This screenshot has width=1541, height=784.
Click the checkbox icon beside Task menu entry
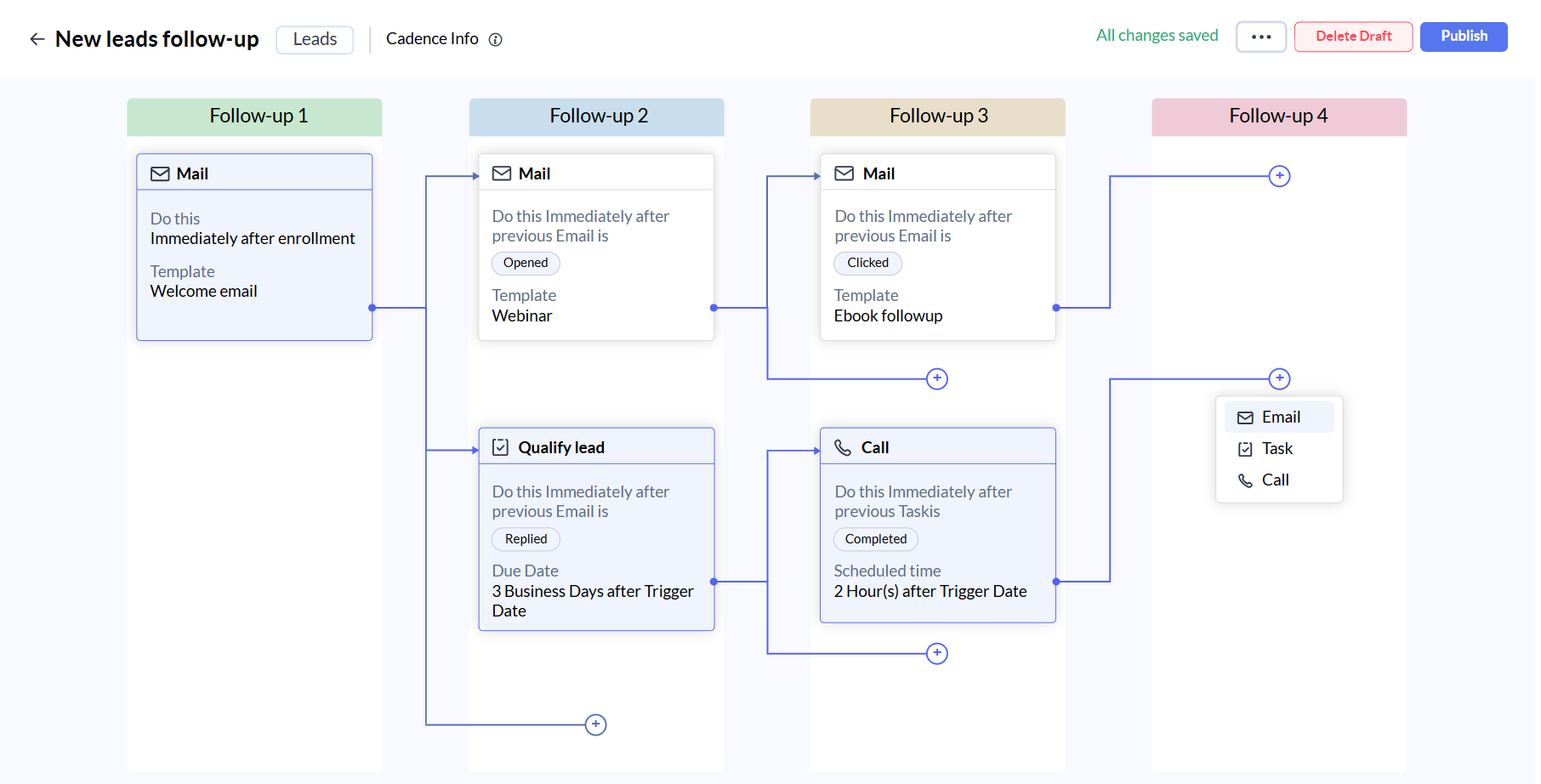[1245, 449]
